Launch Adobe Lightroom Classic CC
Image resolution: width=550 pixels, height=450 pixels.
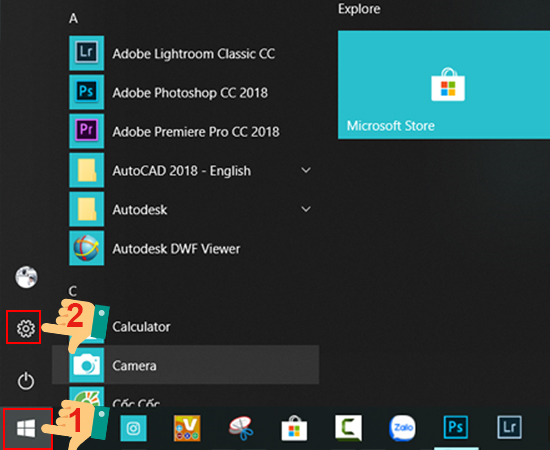click(186, 53)
